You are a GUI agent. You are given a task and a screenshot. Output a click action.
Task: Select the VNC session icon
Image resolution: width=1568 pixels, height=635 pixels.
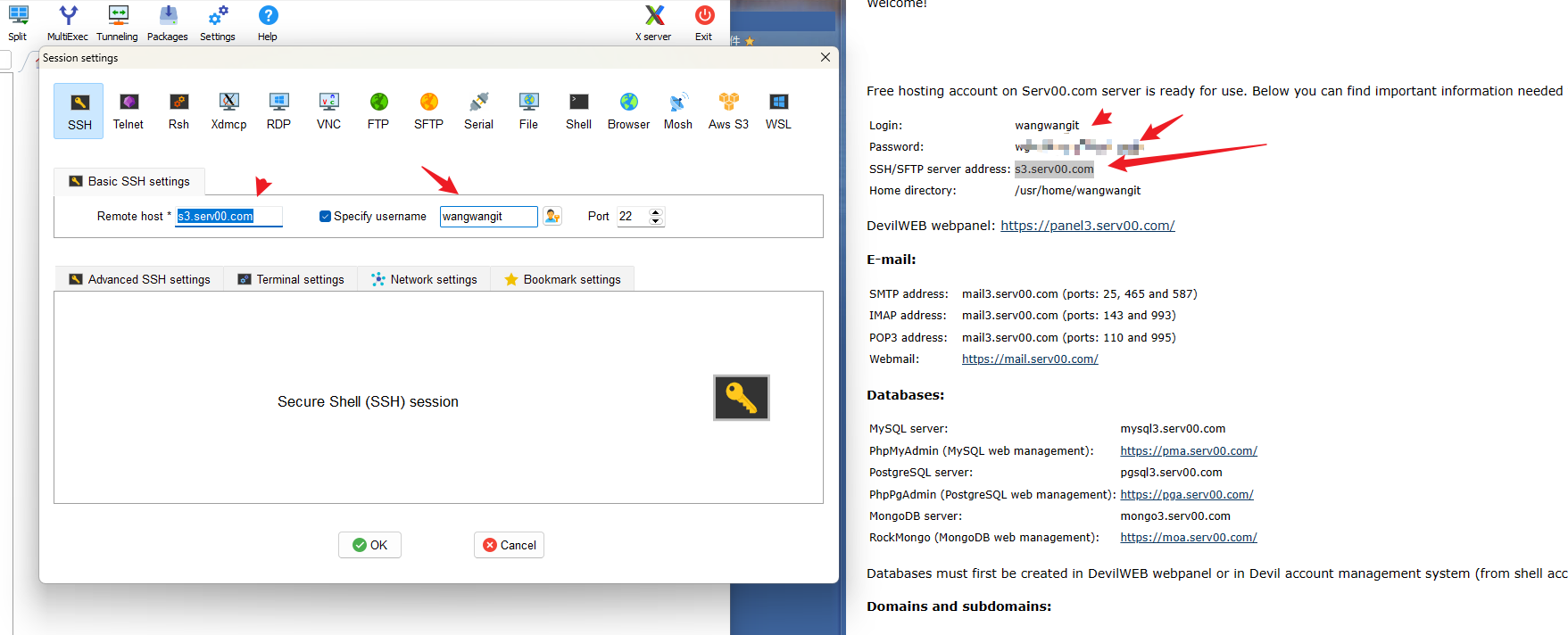pyautogui.click(x=328, y=111)
